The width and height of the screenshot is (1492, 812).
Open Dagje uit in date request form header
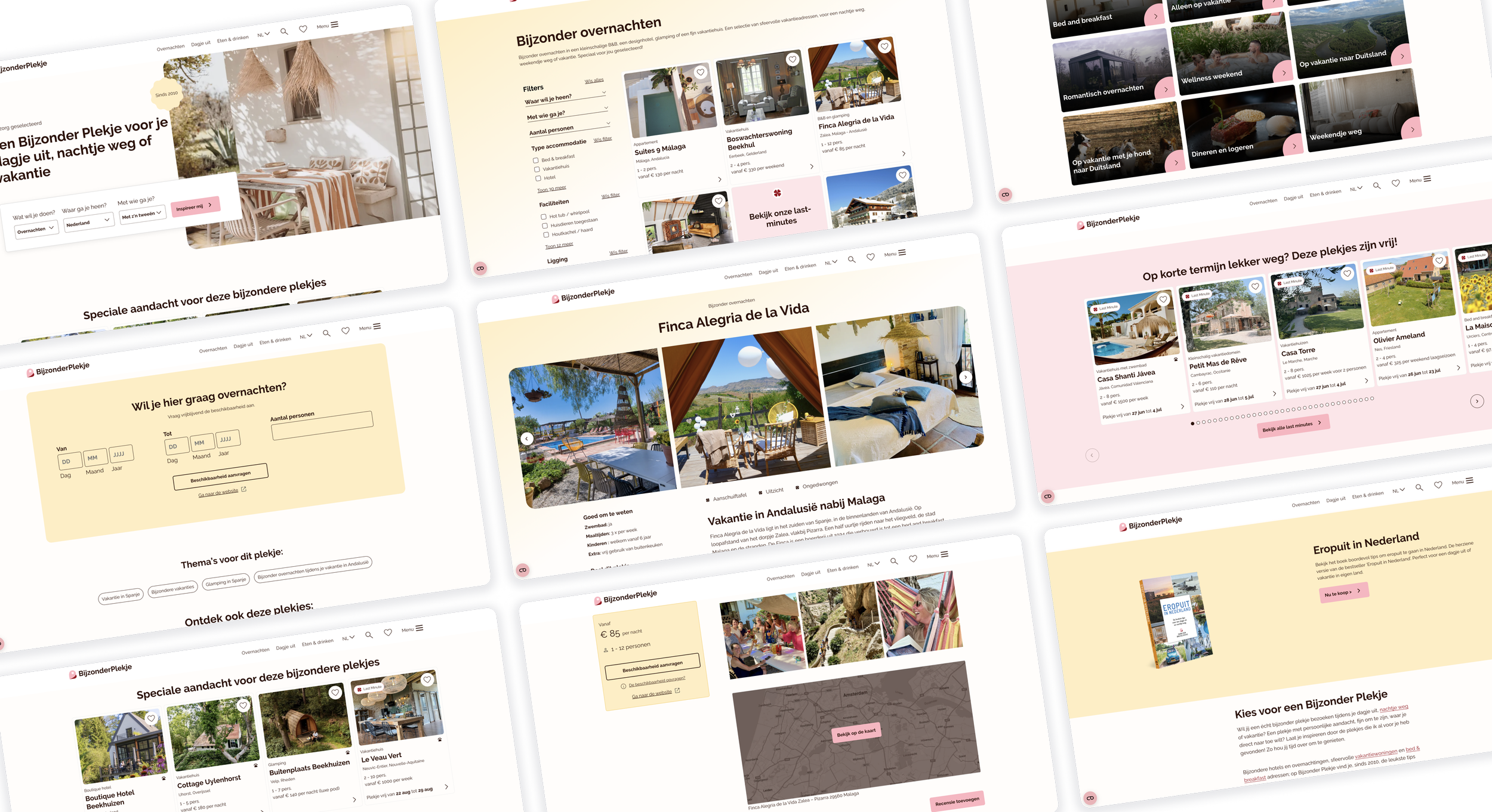point(243,345)
